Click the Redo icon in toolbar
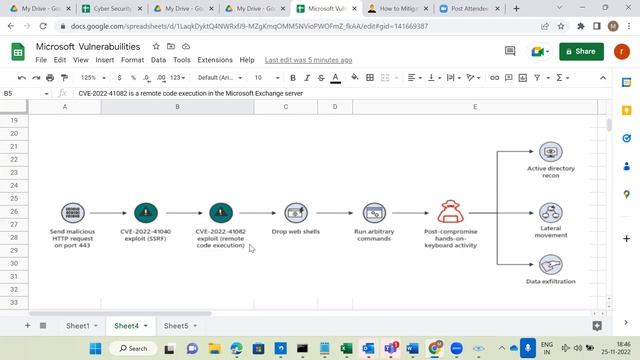The width and height of the screenshot is (640, 360). pos(36,78)
